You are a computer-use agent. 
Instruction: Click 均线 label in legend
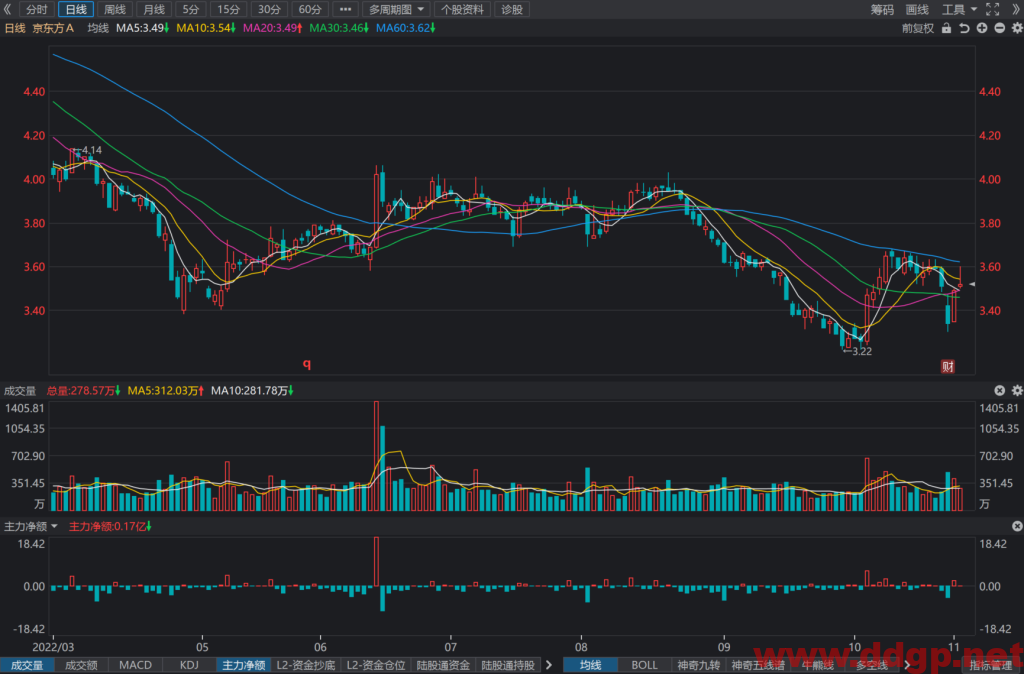click(x=98, y=28)
